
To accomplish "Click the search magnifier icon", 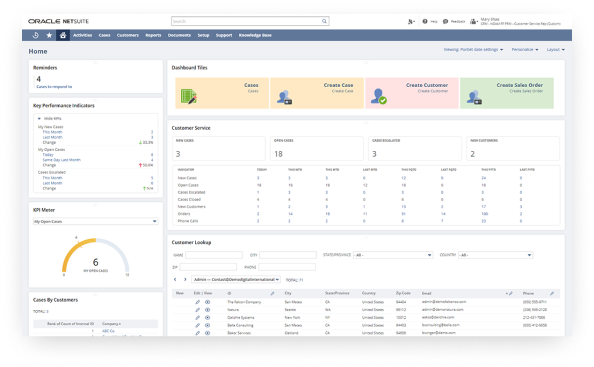I will pyautogui.click(x=324, y=21).
